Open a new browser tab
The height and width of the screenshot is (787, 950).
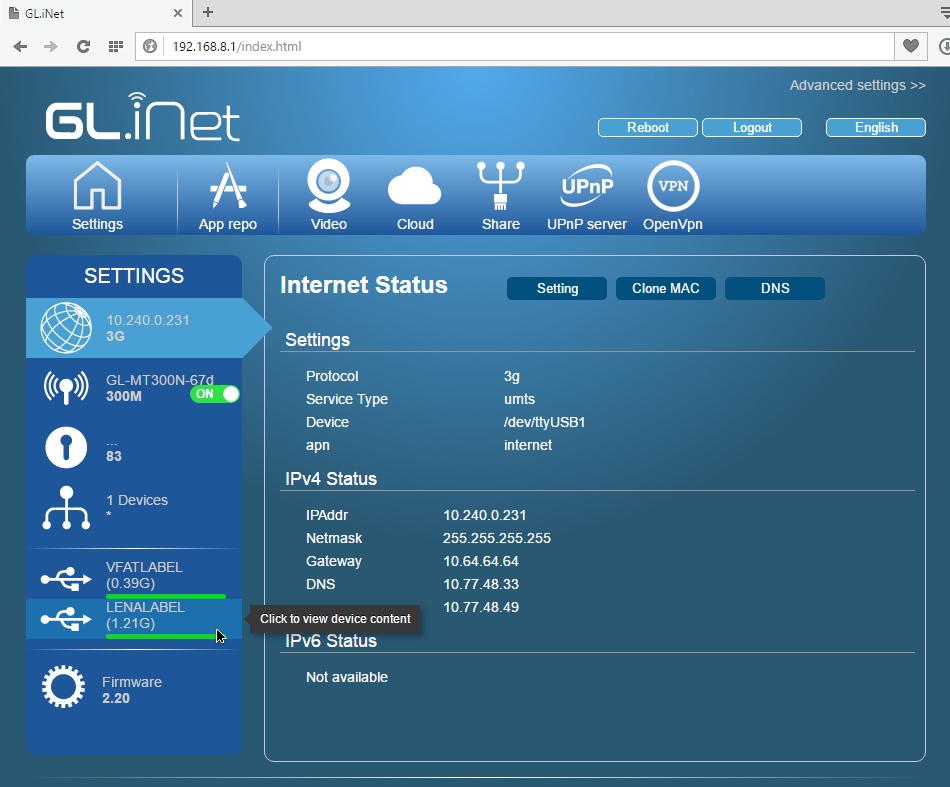point(208,12)
